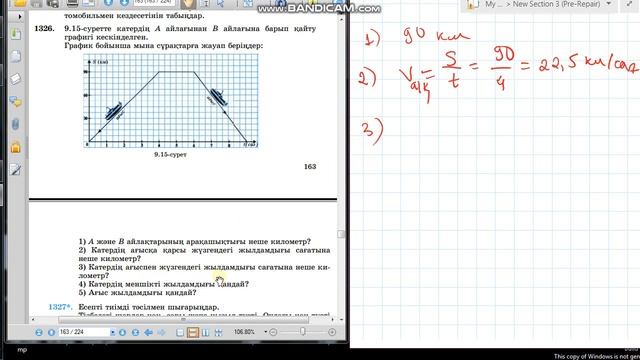The width and height of the screenshot is (640, 360).
Task: Open the page number dropdown arrow
Action: (113, 333)
